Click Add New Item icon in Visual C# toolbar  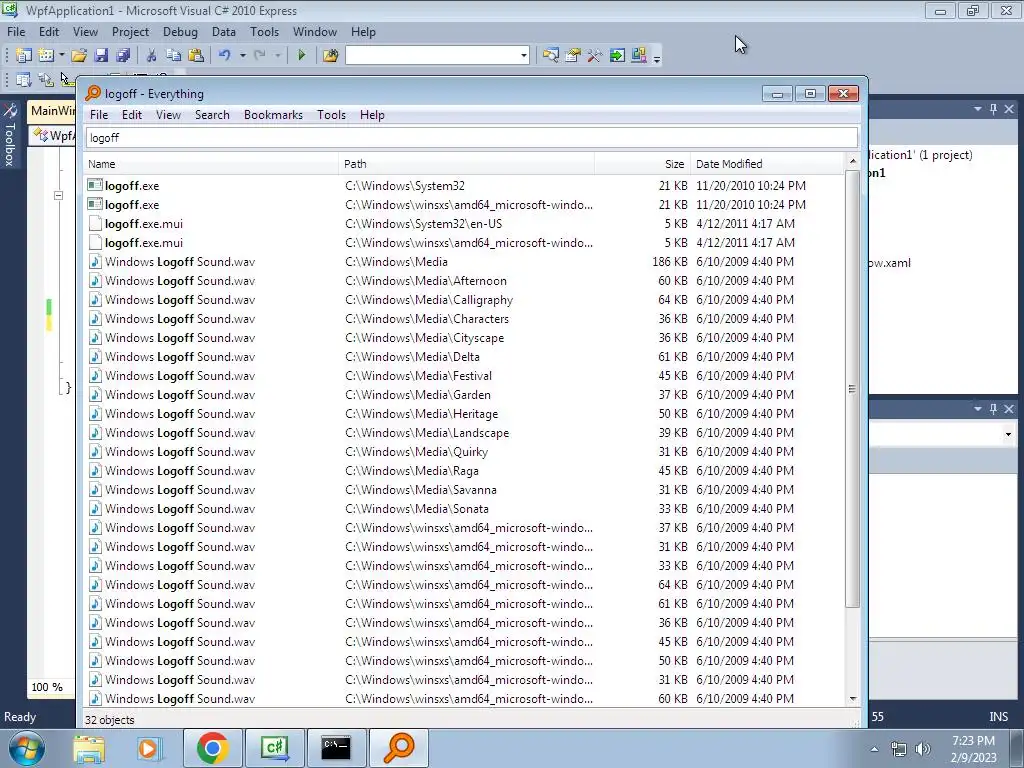tap(46, 56)
